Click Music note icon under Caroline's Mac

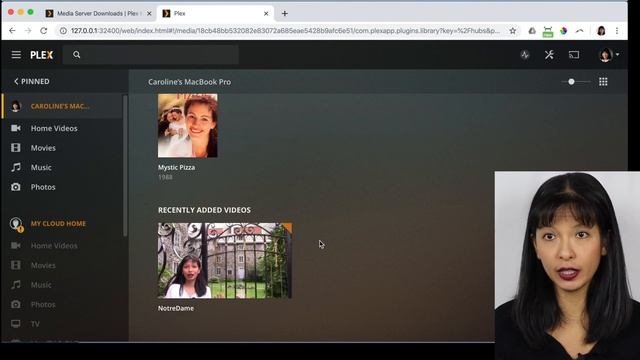(16, 167)
